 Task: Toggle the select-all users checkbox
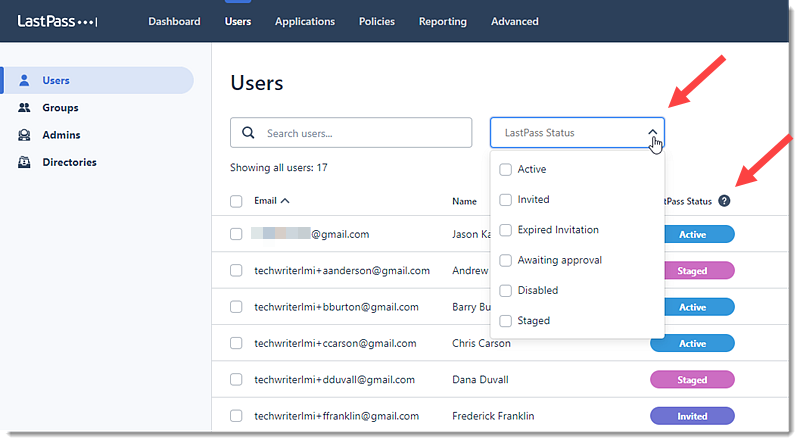coord(236,201)
